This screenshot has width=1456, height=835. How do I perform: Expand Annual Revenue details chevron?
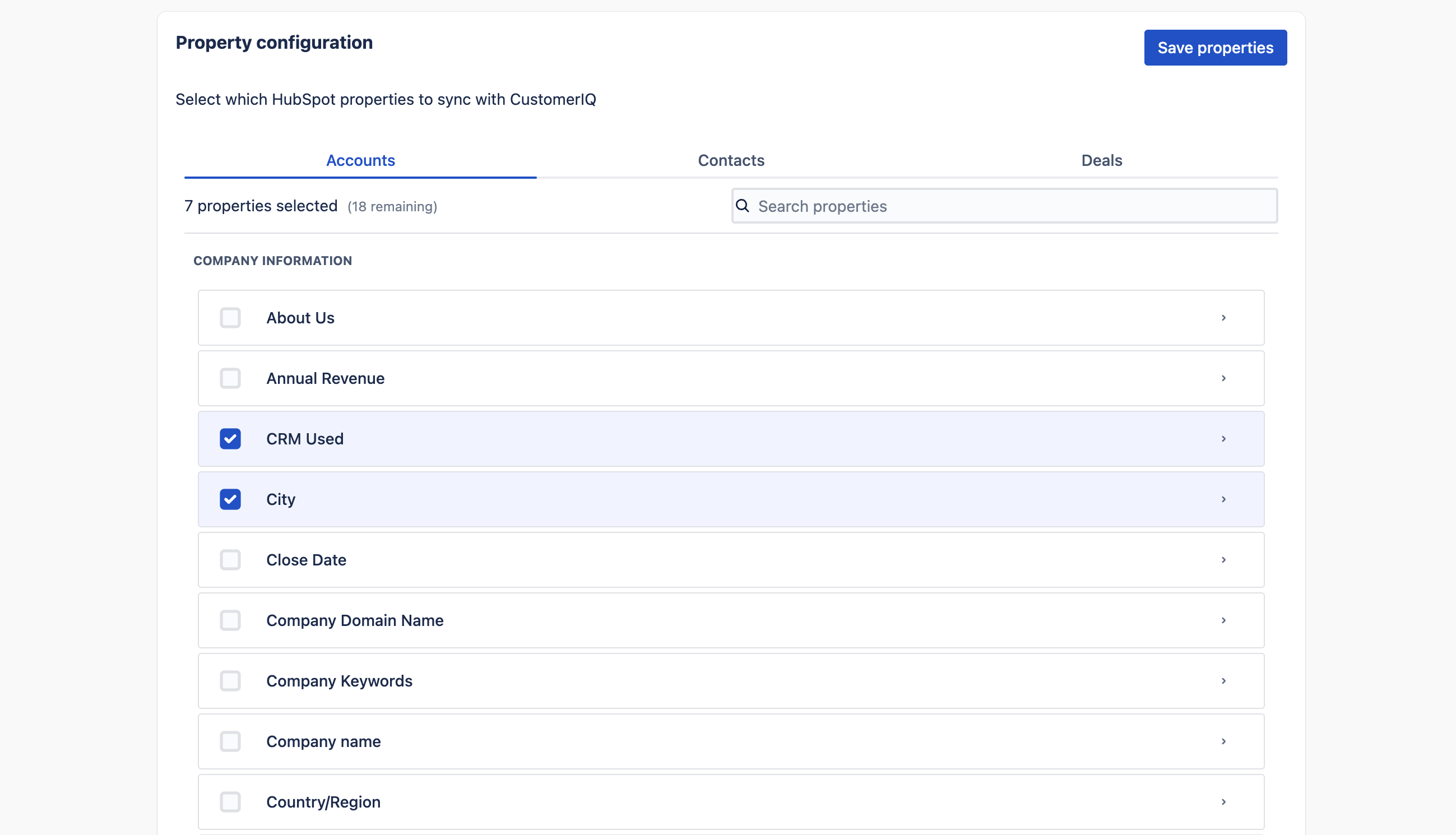pyautogui.click(x=1223, y=378)
